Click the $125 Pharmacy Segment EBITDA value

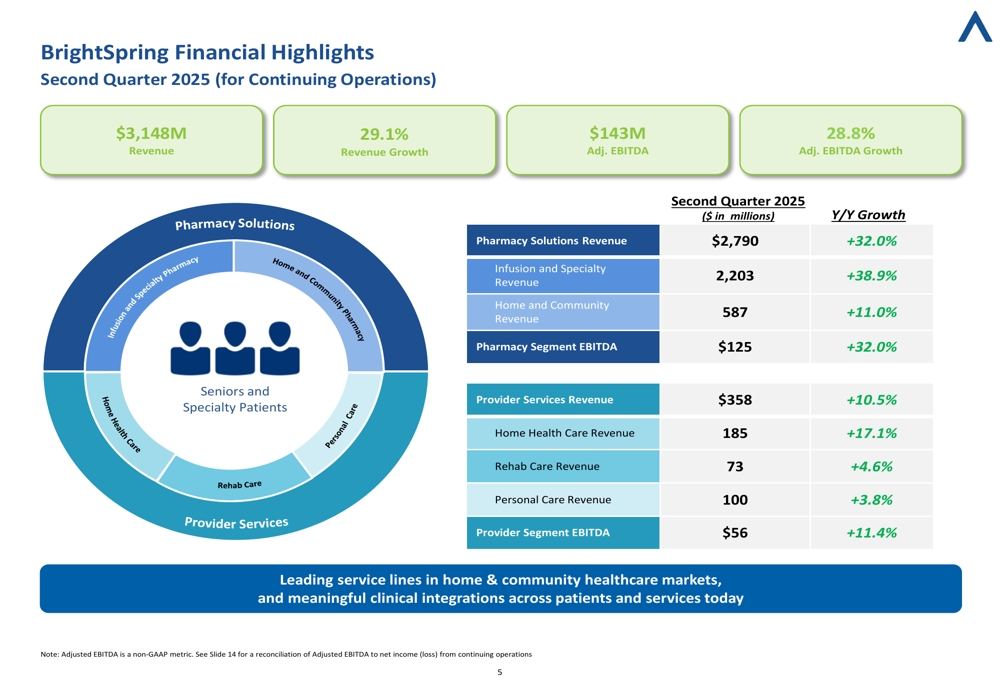click(x=735, y=346)
